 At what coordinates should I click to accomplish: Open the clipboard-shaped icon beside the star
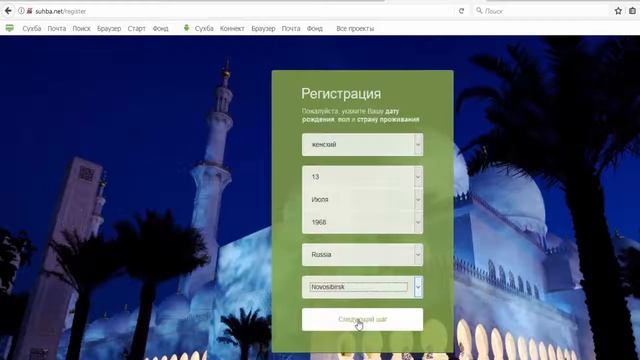coord(632,11)
